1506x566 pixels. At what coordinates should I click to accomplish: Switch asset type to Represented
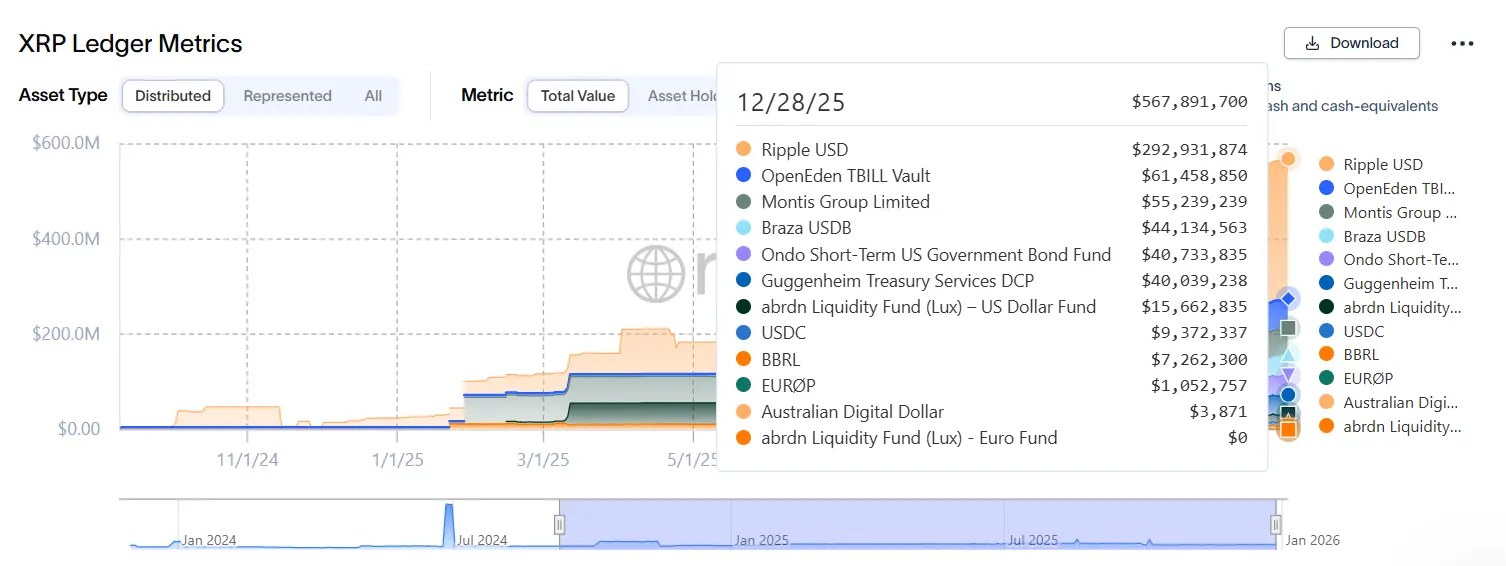(287, 96)
